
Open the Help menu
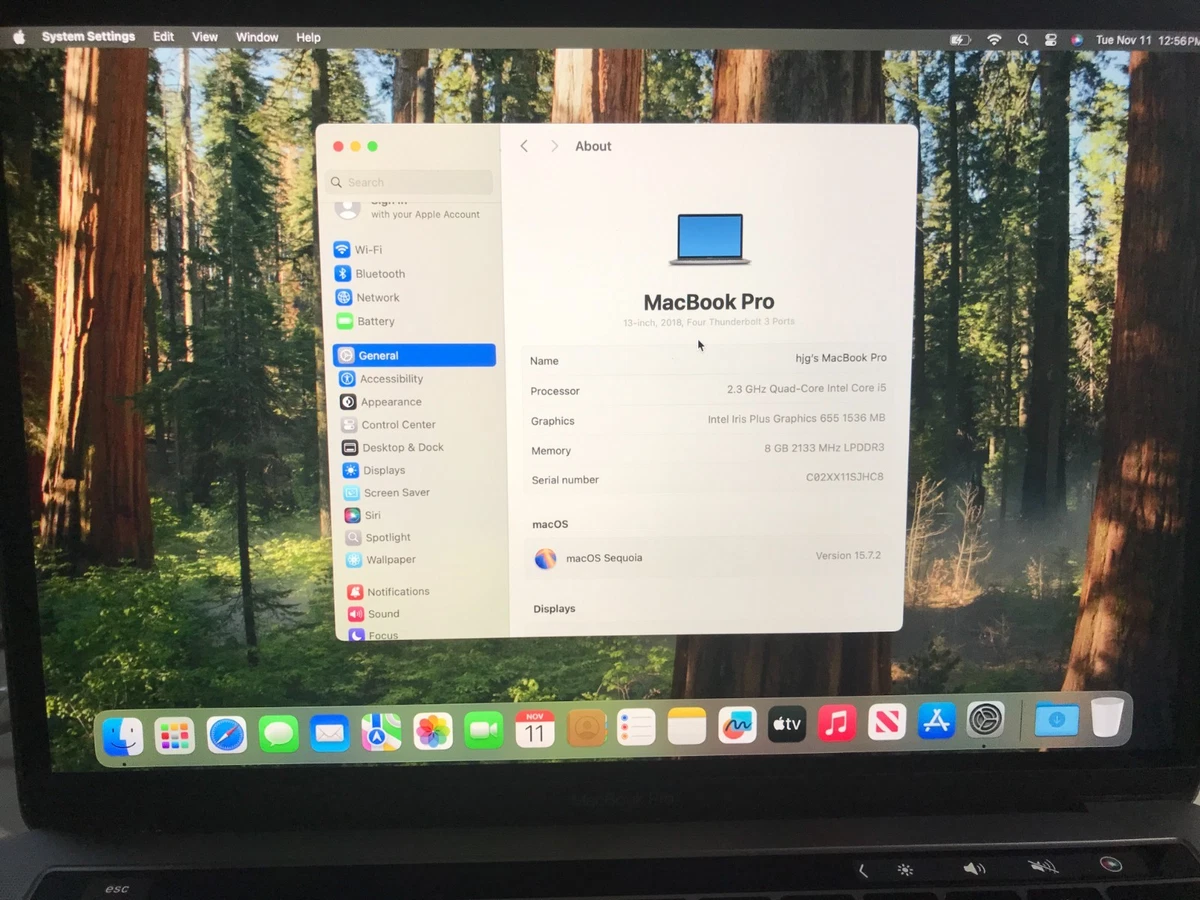pos(308,37)
